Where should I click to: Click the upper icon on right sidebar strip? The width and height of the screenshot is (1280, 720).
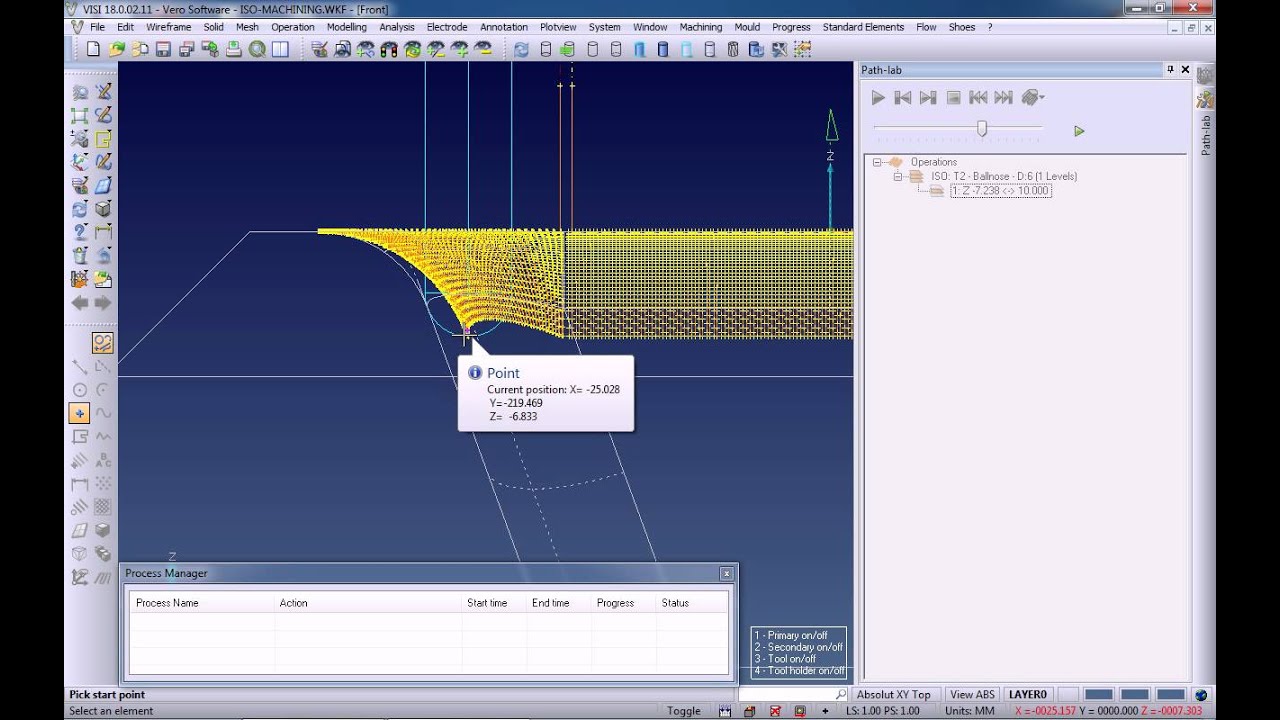pos(1205,76)
